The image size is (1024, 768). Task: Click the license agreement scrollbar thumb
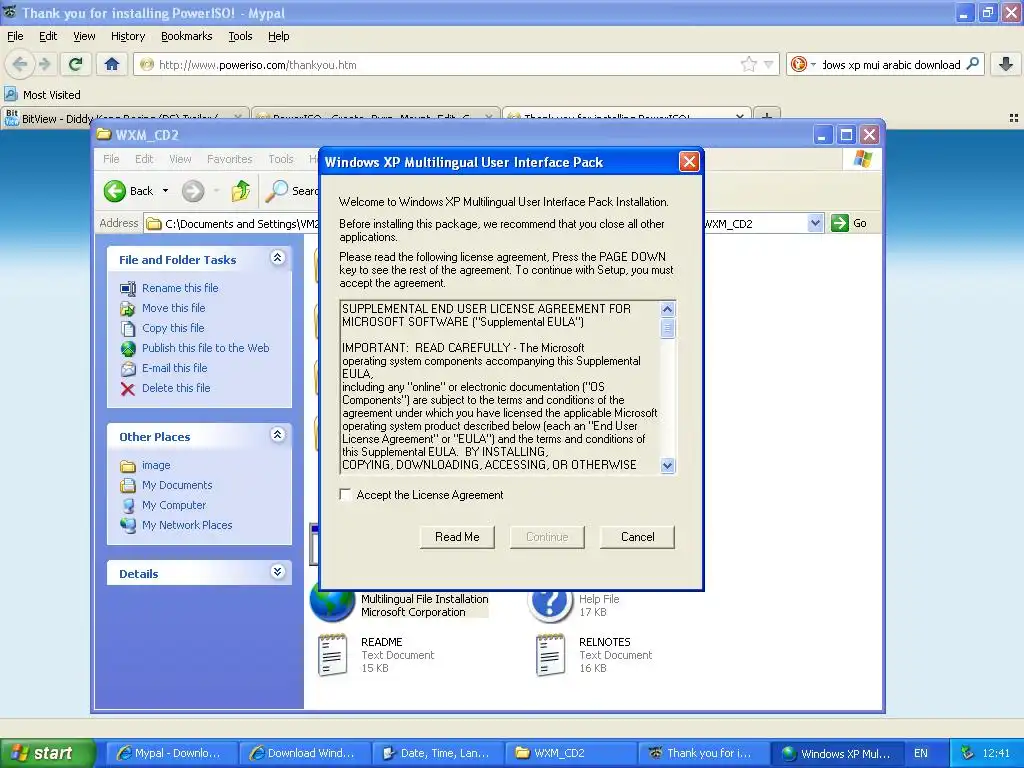tap(667, 327)
